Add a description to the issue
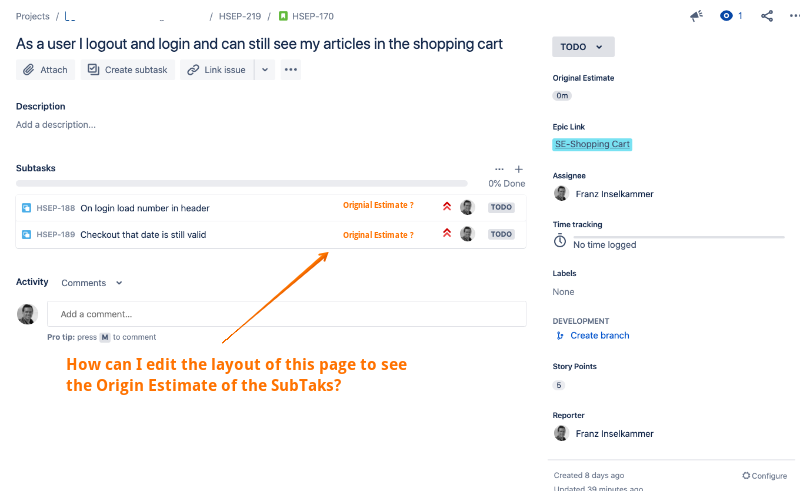The width and height of the screenshot is (800, 491). point(56,125)
